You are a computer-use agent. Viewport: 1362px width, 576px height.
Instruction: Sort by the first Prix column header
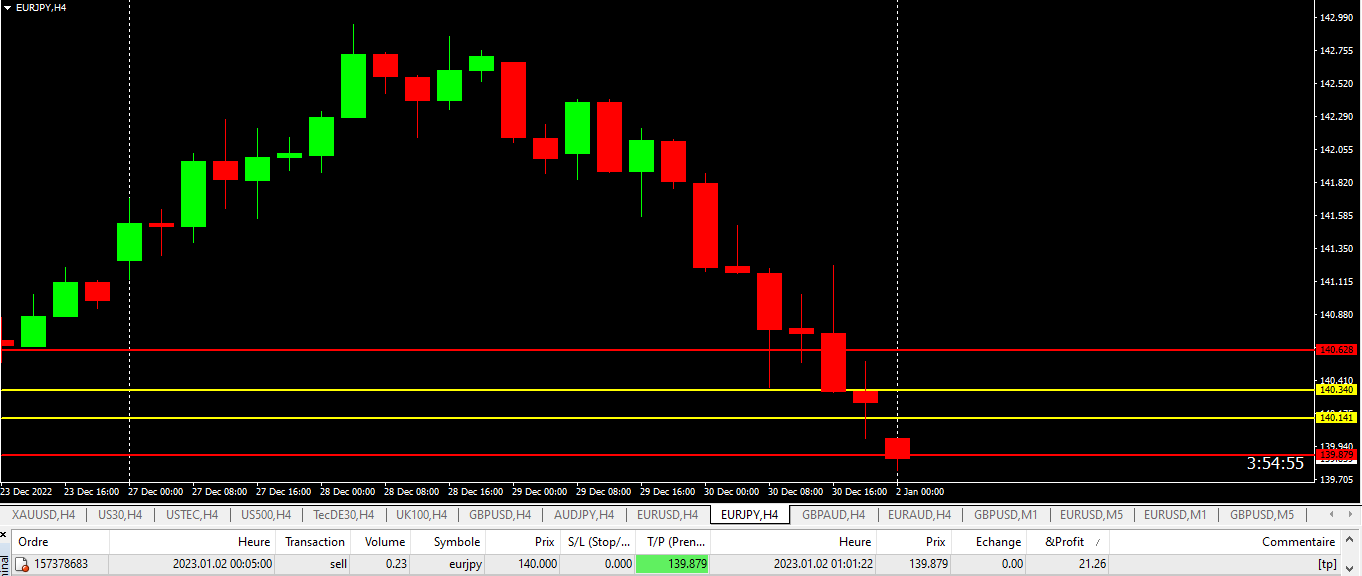(x=523, y=541)
